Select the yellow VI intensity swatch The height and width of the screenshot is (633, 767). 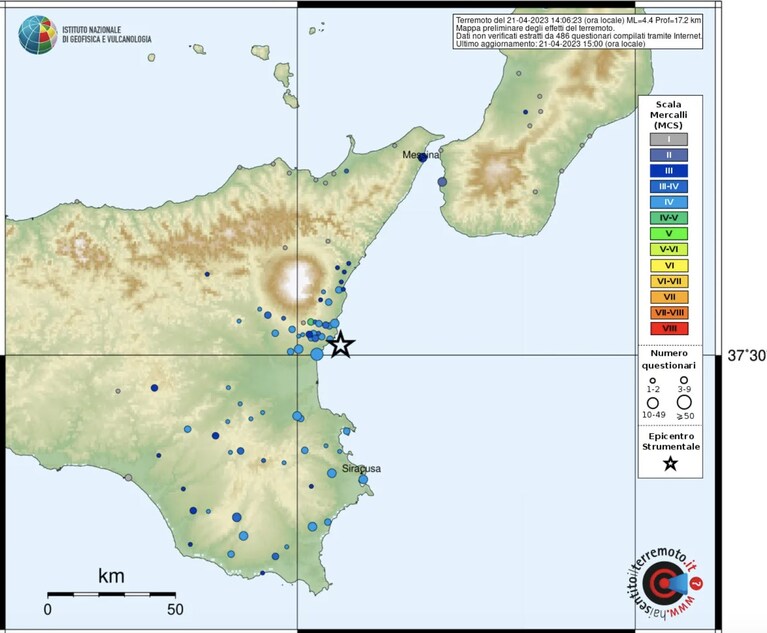tap(669, 265)
